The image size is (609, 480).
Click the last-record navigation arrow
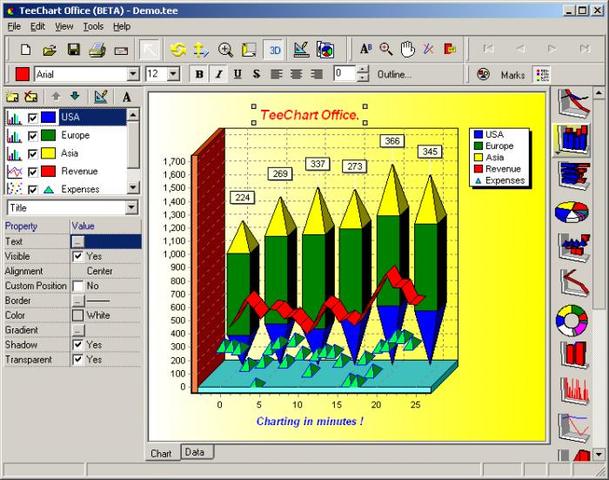[585, 49]
